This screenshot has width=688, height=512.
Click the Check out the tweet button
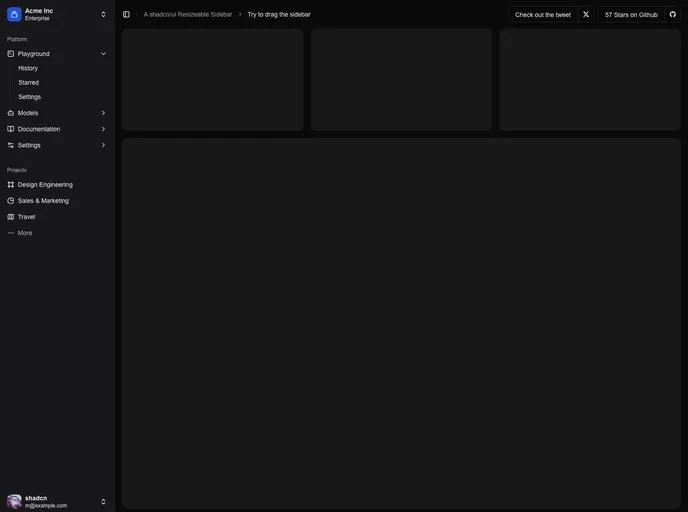click(543, 14)
